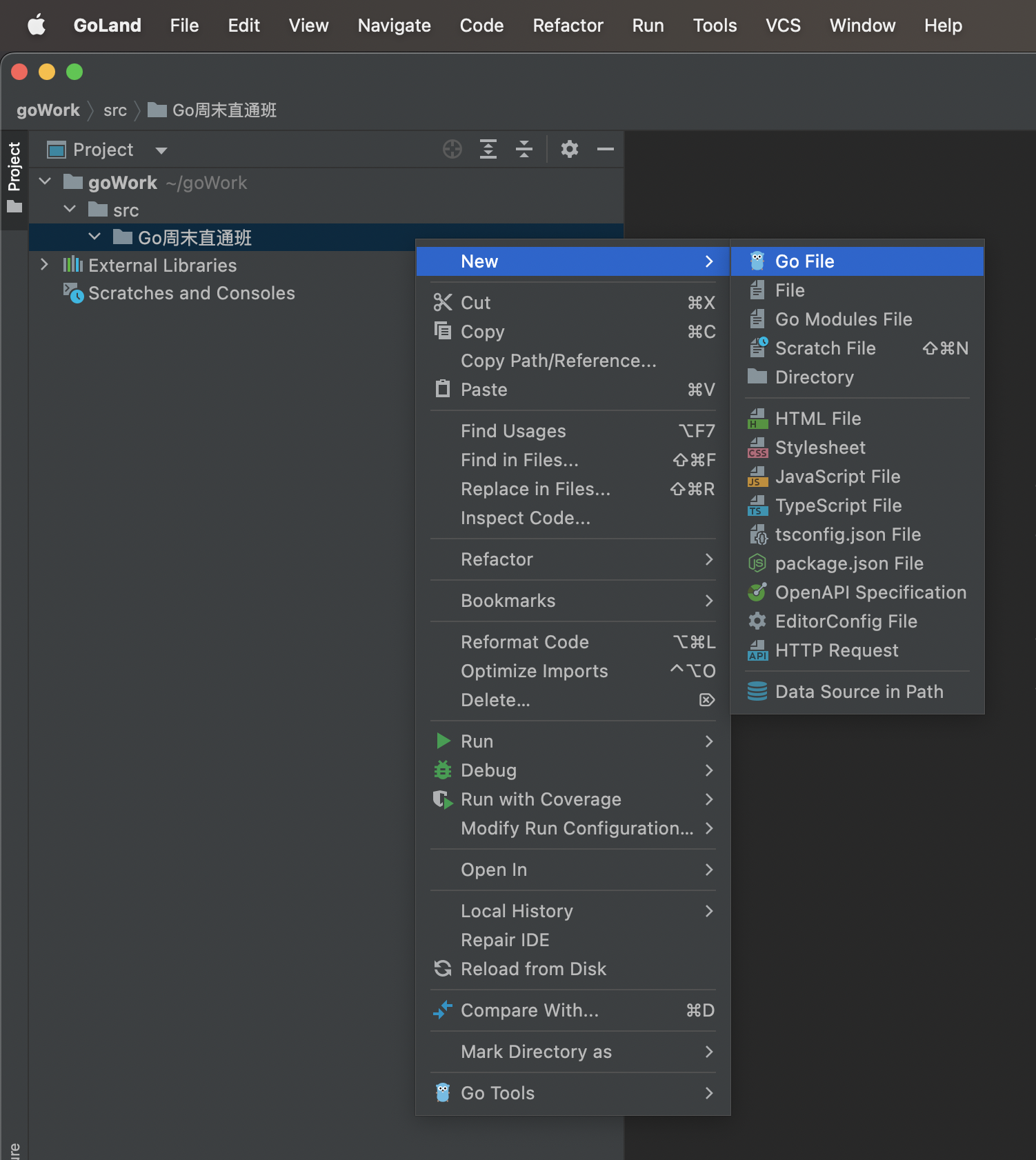Select Data Source in Path
The height and width of the screenshot is (1160, 1036).
click(859, 692)
